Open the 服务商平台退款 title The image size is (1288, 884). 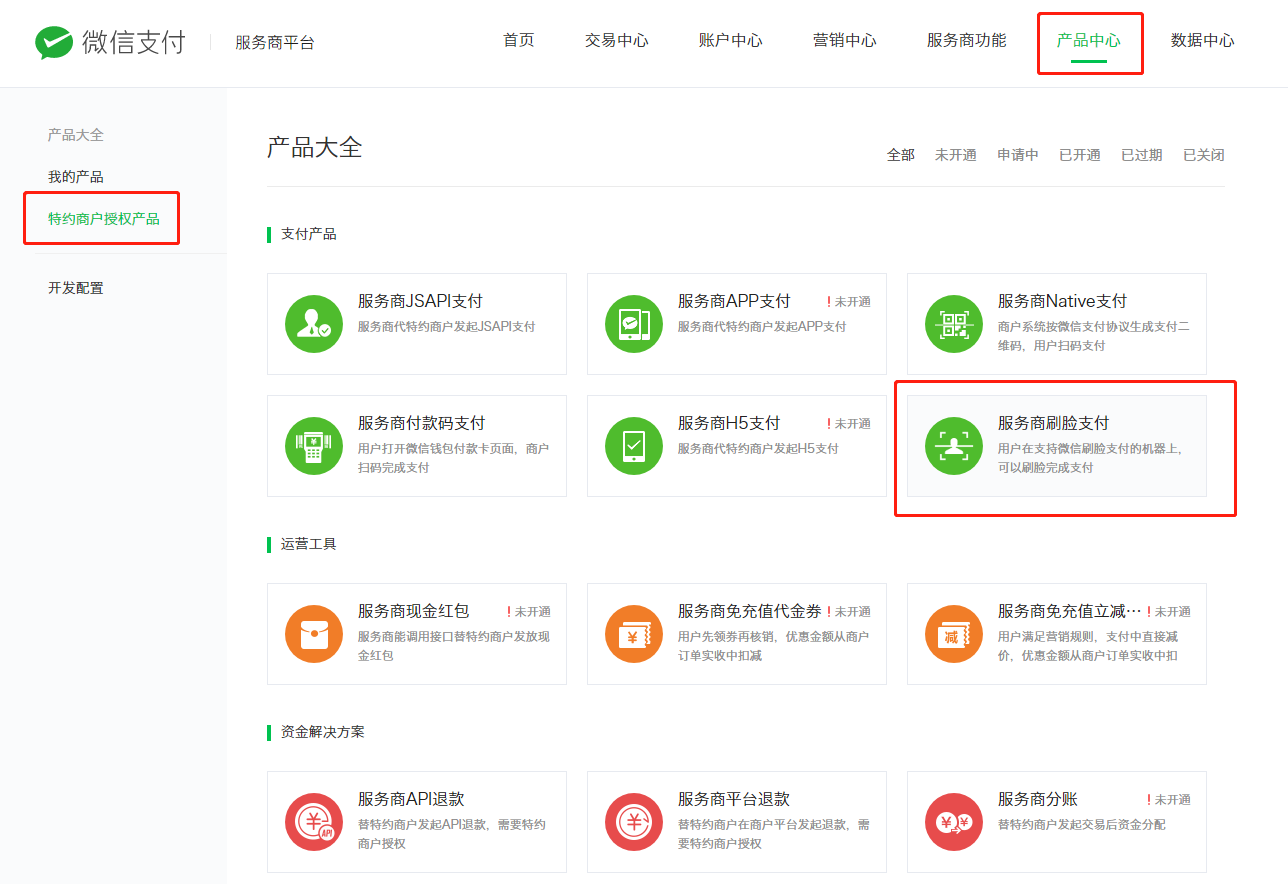[734, 799]
